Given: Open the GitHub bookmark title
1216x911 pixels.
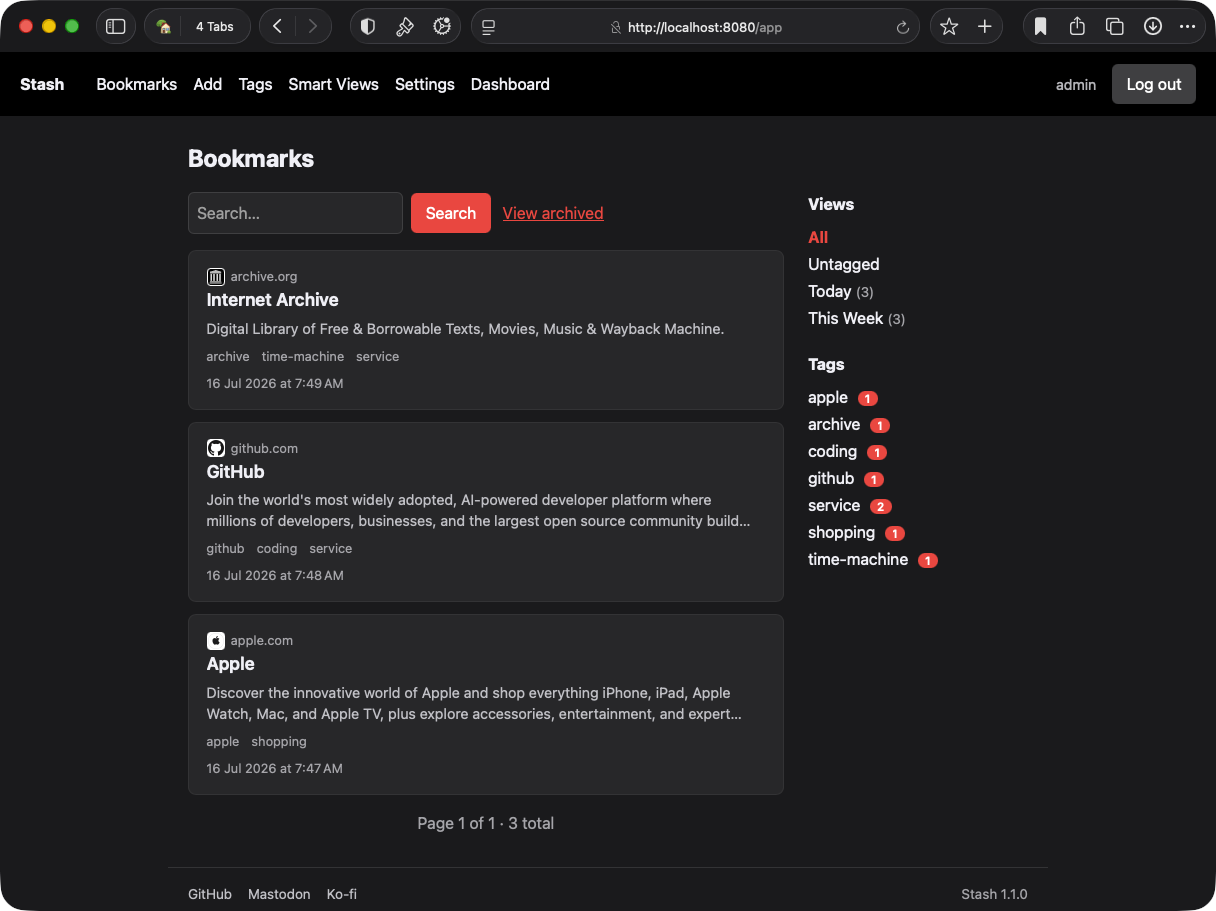Looking at the screenshot, I should (x=235, y=472).
